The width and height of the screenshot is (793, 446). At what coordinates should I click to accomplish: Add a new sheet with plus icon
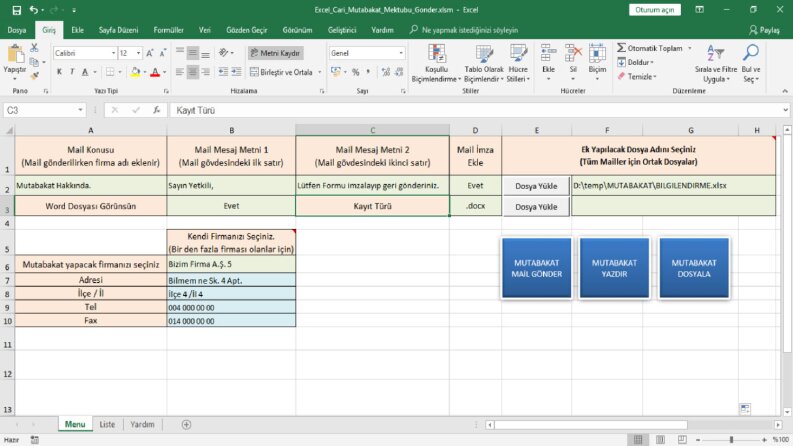(186, 424)
